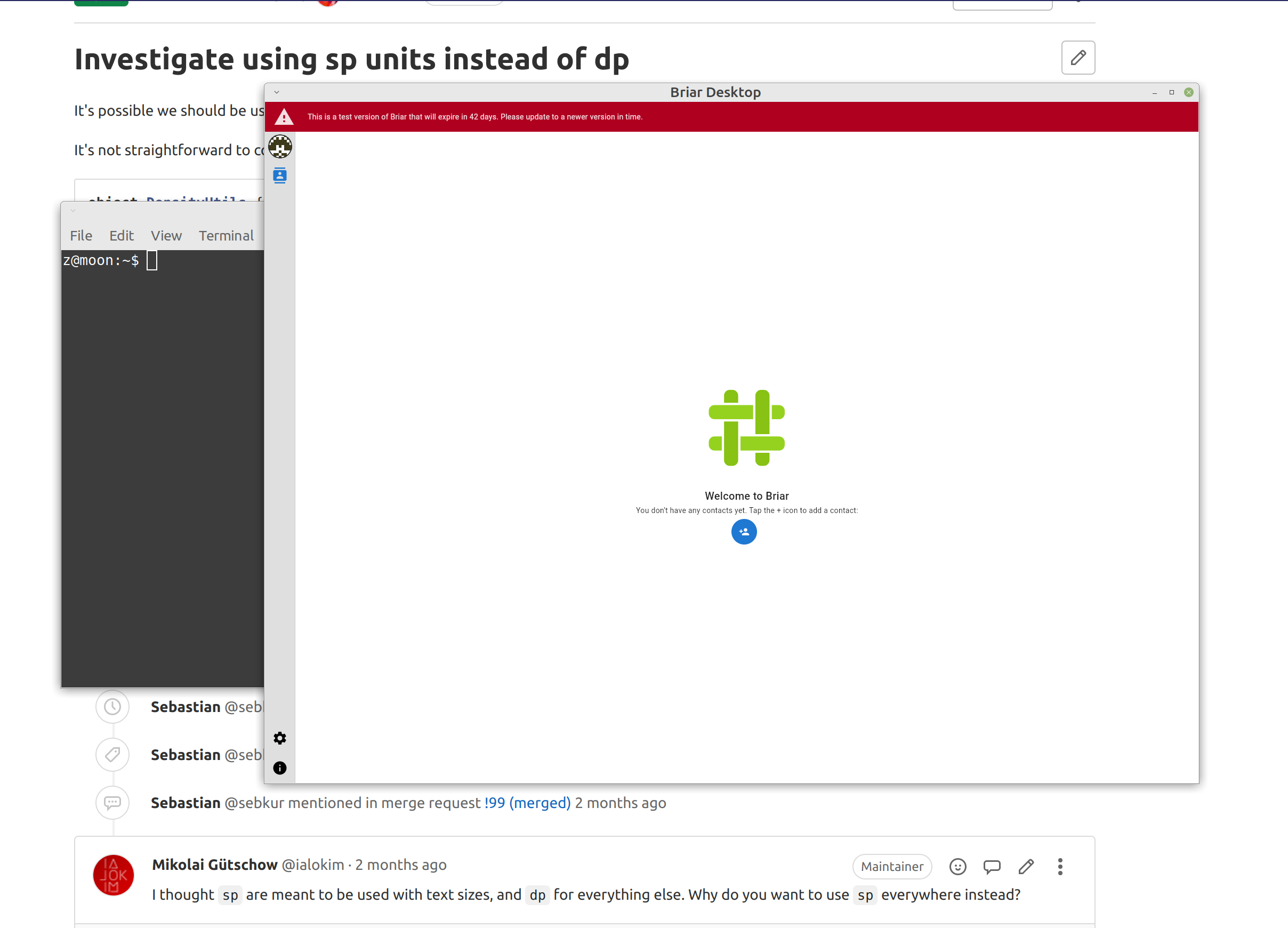Click the Briar Desktop title bar

(x=715, y=92)
